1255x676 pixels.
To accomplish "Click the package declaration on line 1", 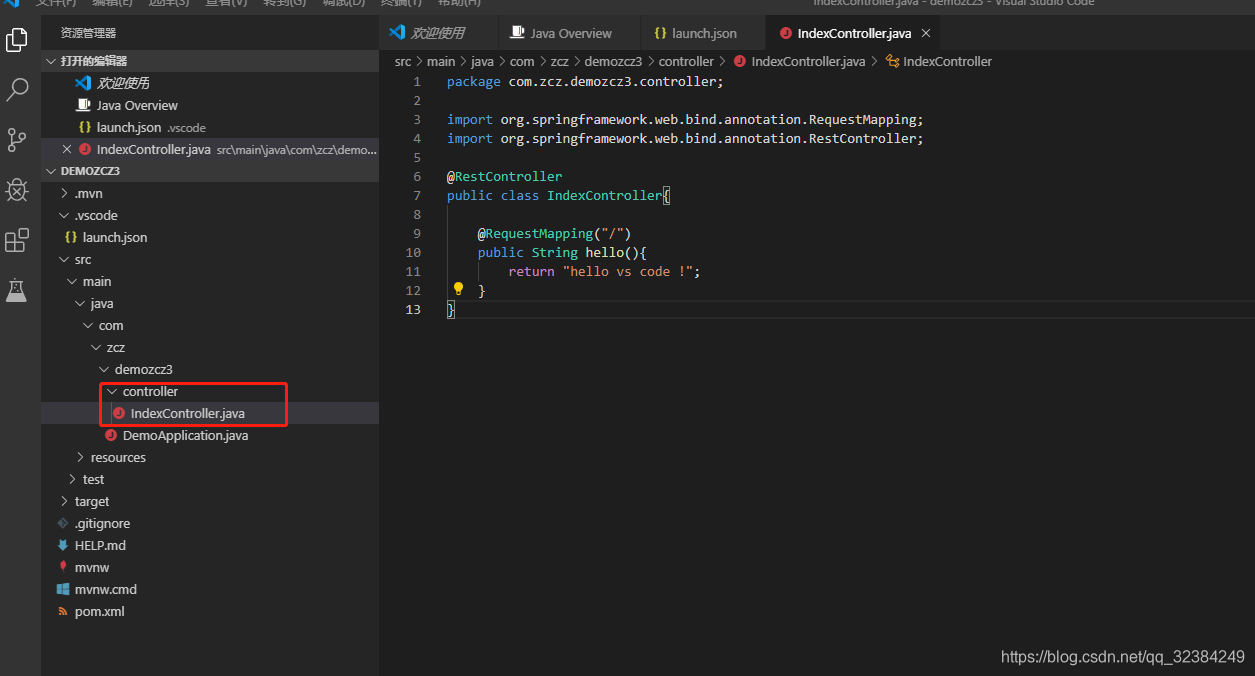I will tap(585, 81).
